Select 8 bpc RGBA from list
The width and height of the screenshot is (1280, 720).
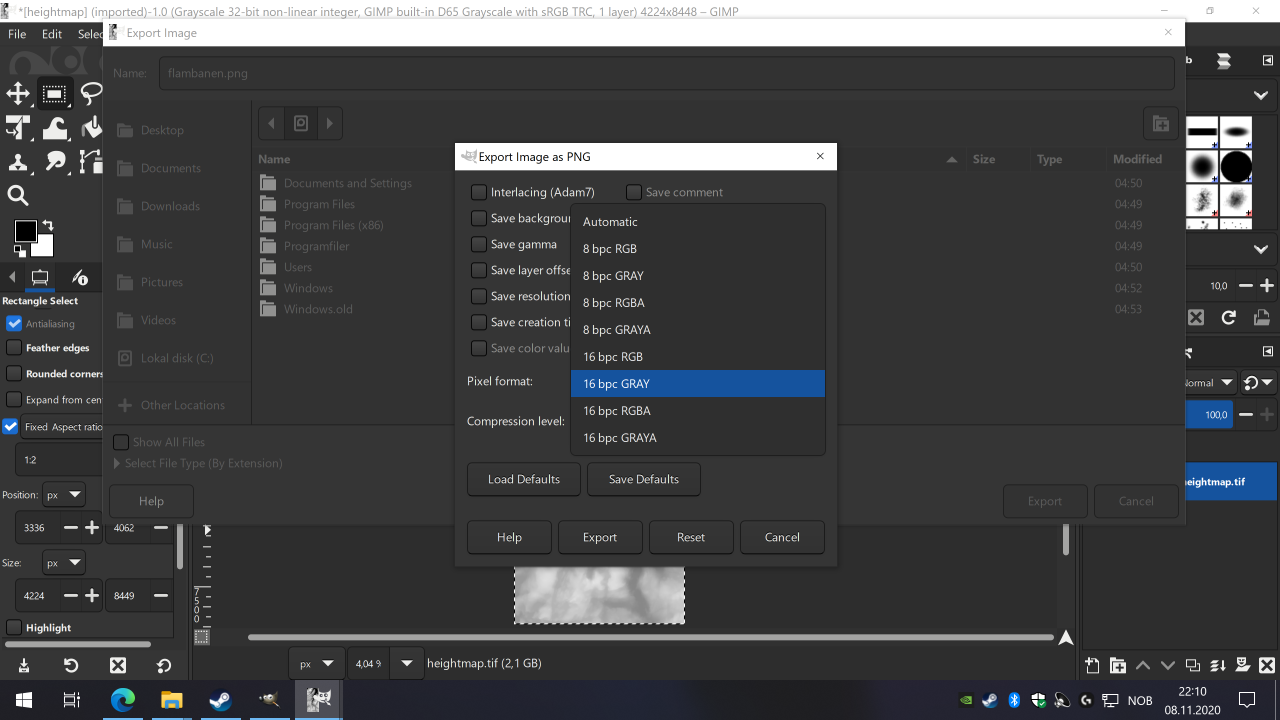click(697, 303)
